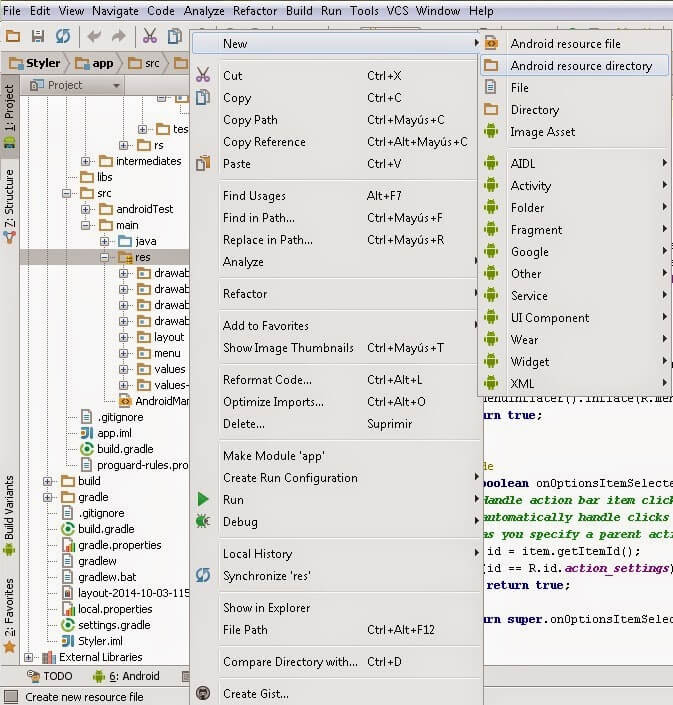Click the Gradle icon of app build.gradle
This screenshot has width=673, height=705.
pyautogui.click(x=86, y=449)
